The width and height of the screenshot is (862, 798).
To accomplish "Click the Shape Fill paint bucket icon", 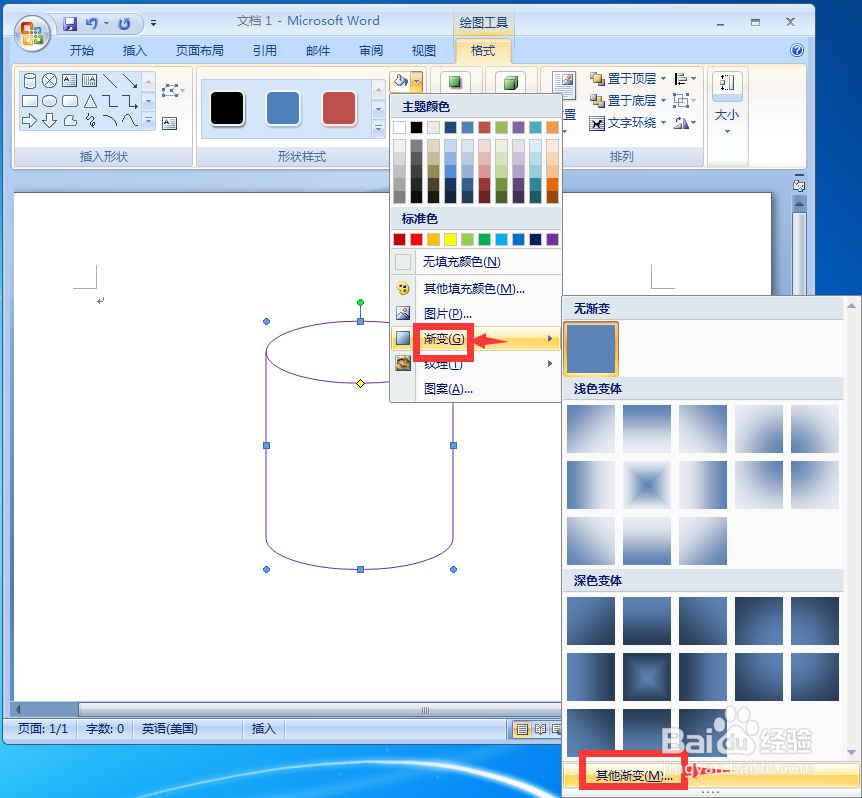I will (400, 81).
